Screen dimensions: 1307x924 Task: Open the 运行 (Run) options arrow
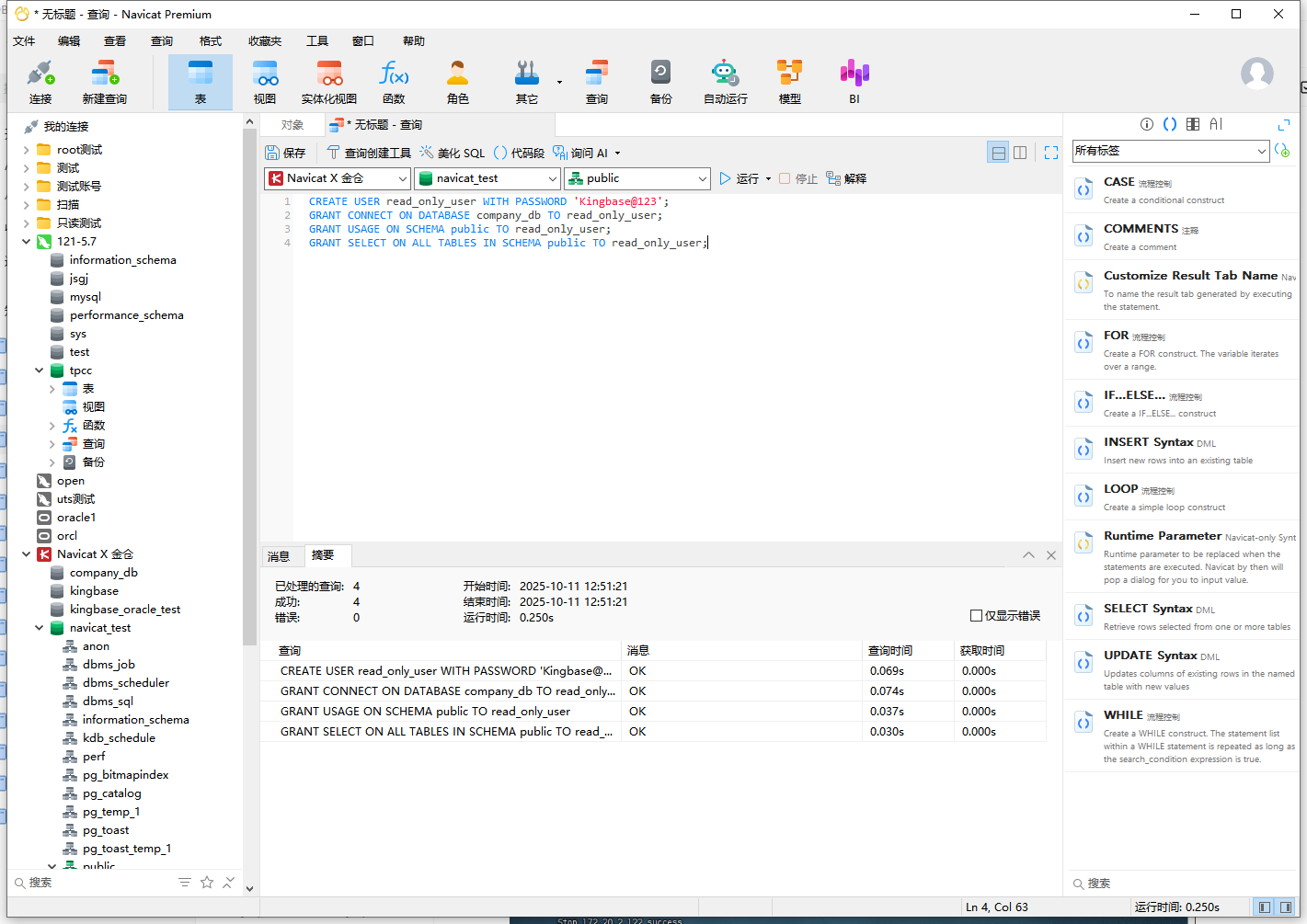pyautogui.click(x=768, y=179)
